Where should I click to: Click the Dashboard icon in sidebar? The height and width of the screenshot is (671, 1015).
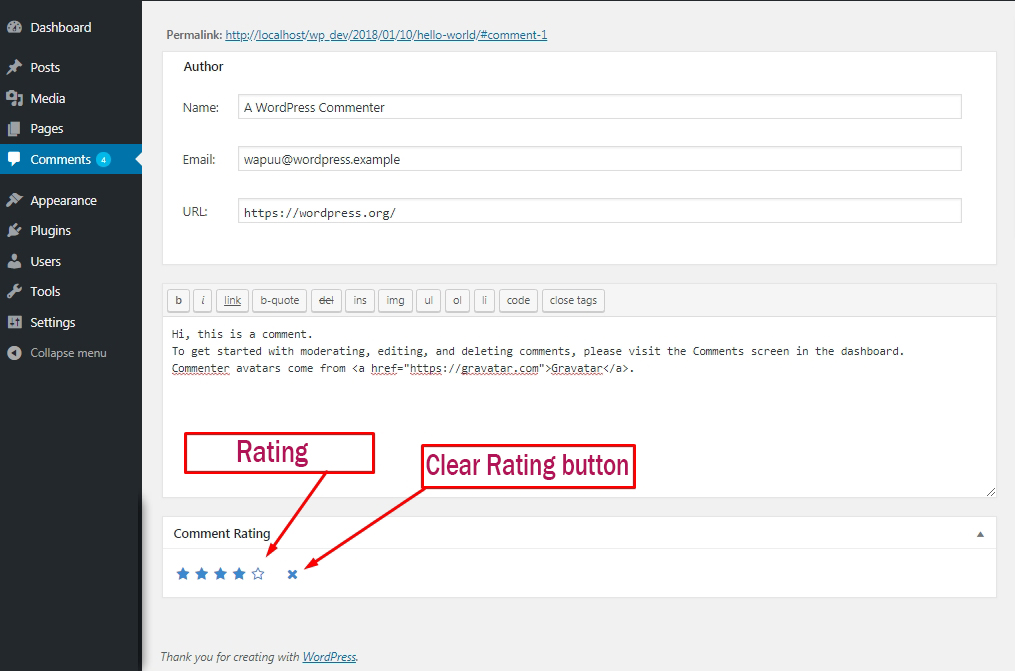(14, 27)
